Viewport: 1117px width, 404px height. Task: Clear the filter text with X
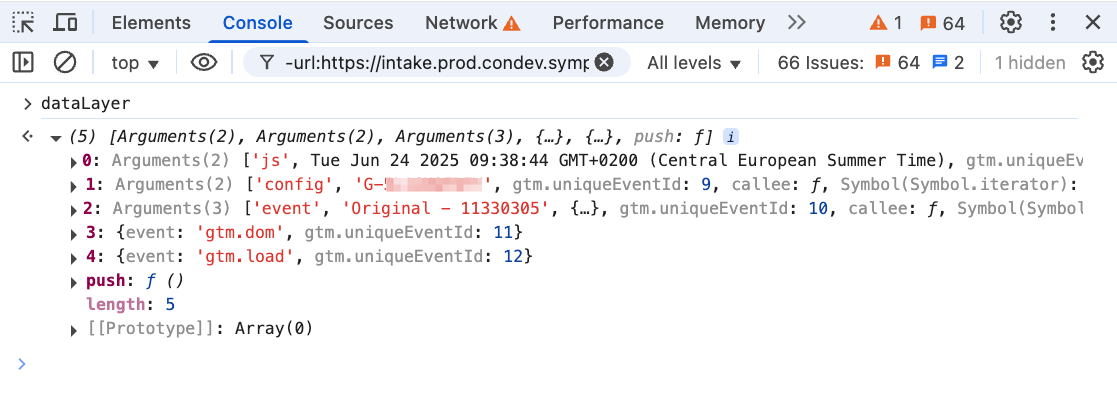coord(604,63)
